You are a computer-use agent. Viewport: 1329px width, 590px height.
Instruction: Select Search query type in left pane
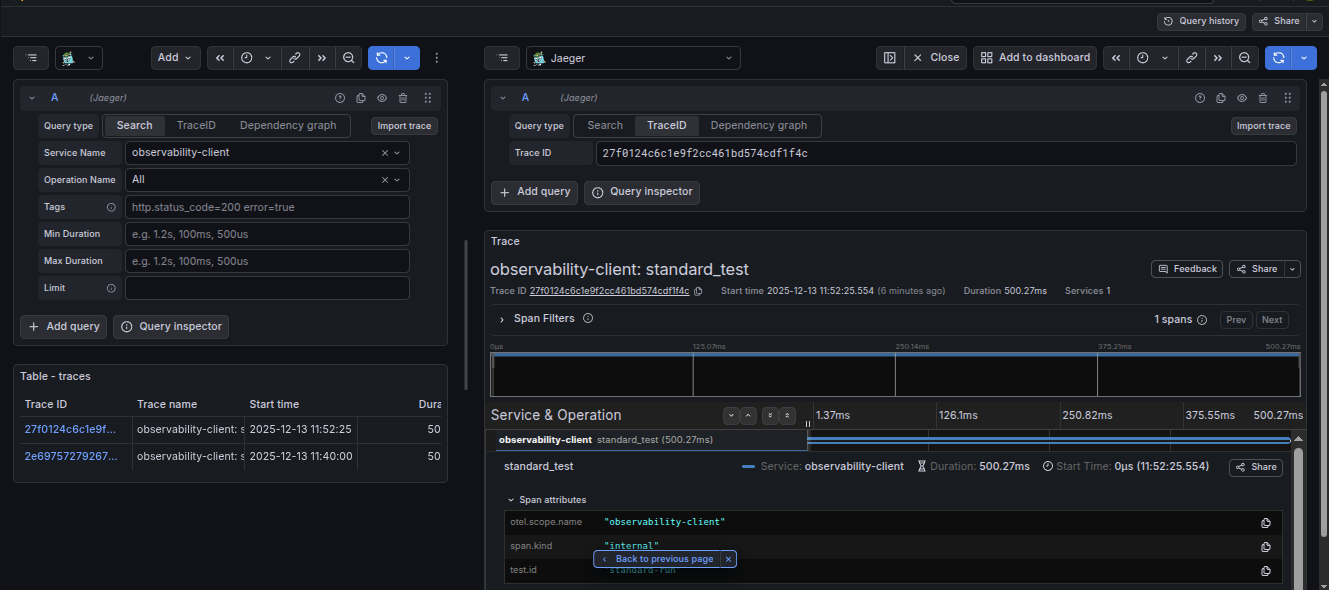tap(134, 126)
